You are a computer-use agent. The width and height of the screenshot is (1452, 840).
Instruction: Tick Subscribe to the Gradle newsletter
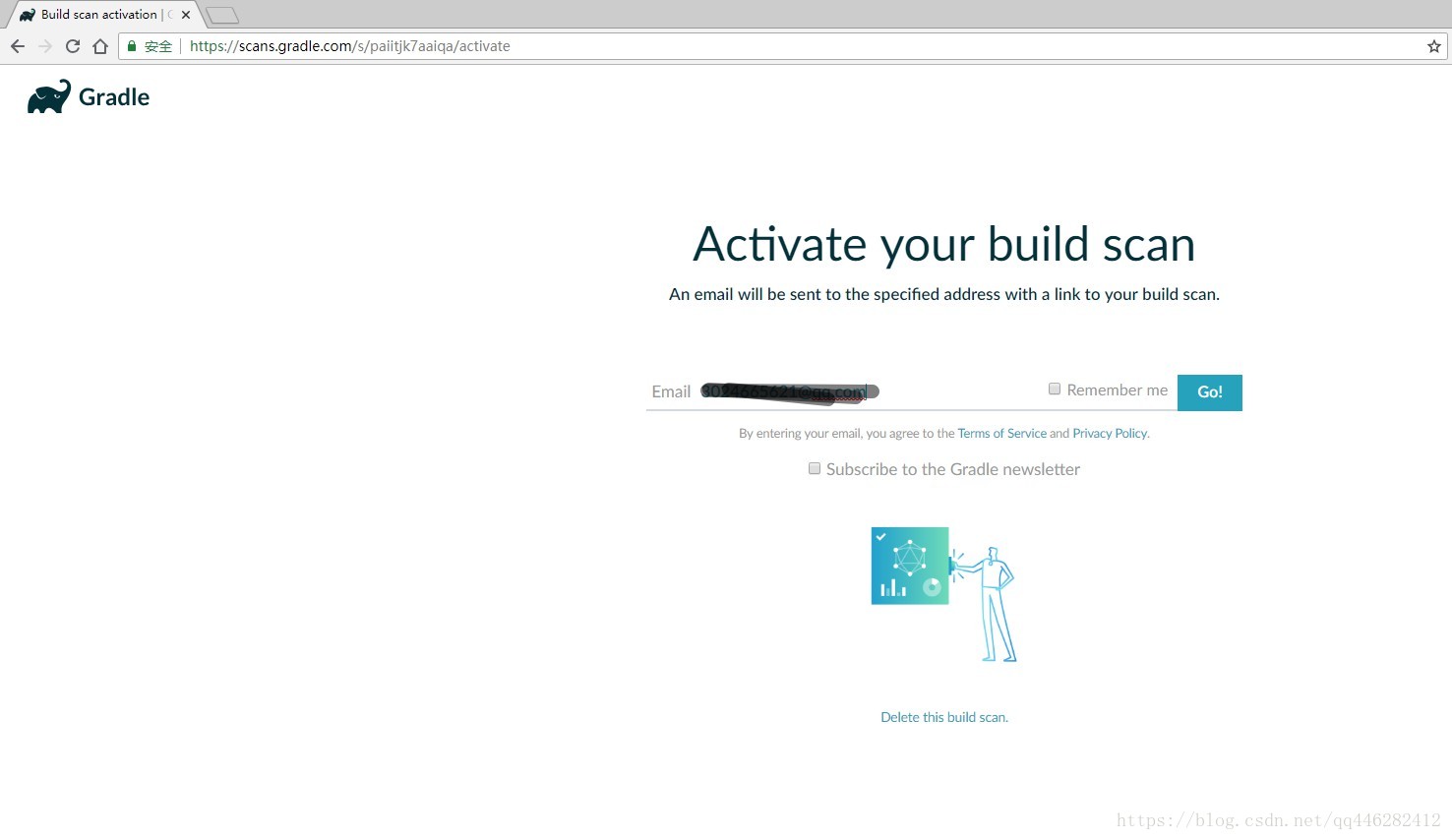(x=815, y=468)
